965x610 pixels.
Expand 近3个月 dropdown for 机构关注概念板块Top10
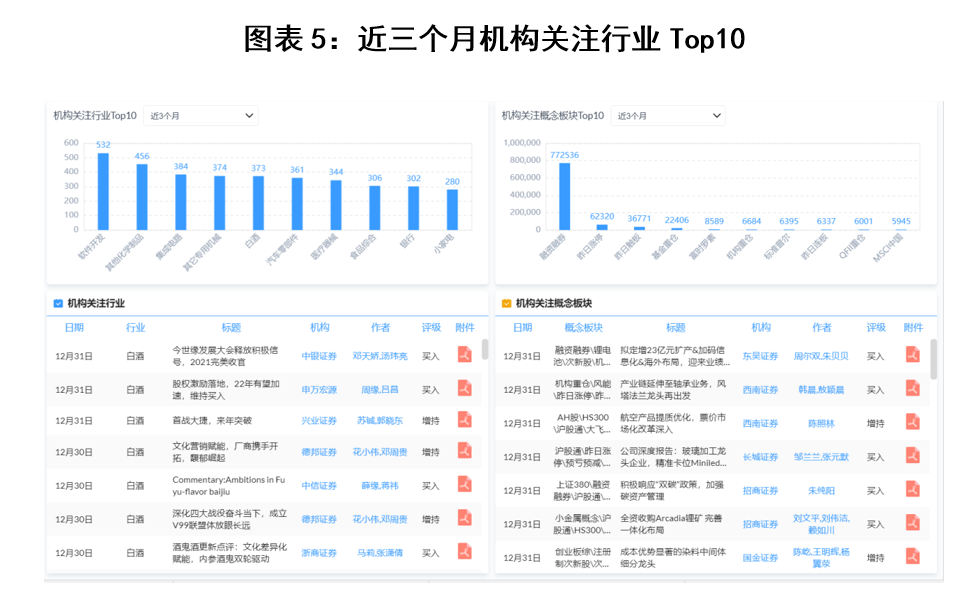[667, 116]
